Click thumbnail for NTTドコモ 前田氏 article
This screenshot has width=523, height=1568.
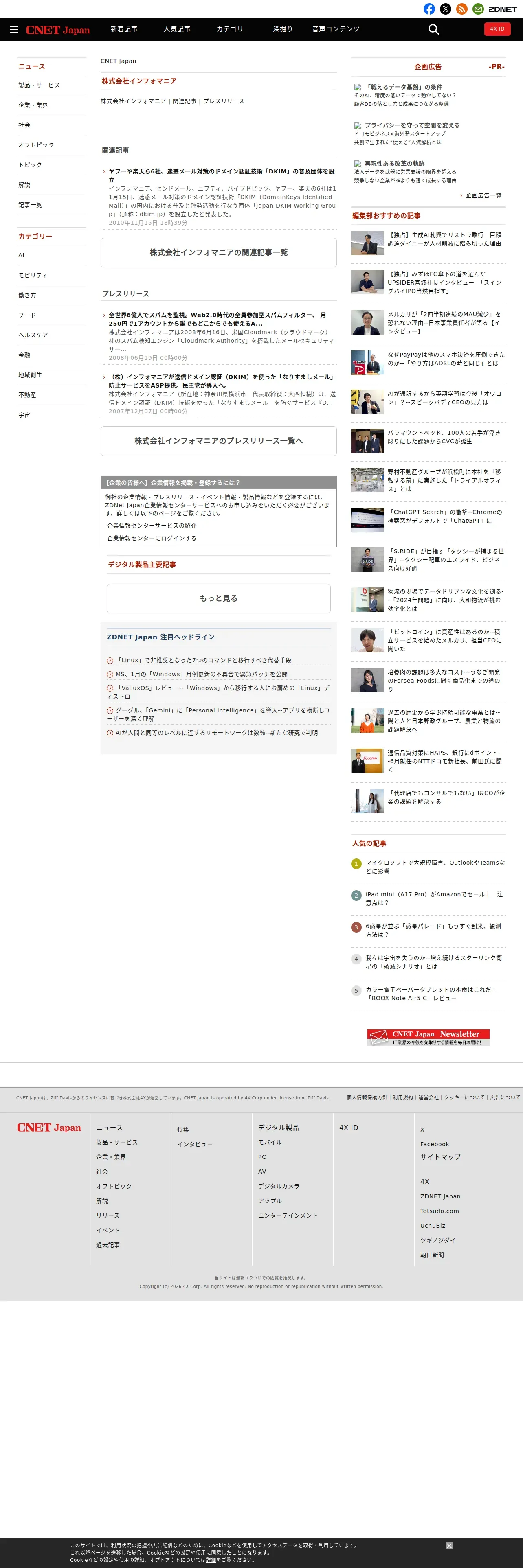click(367, 761)
